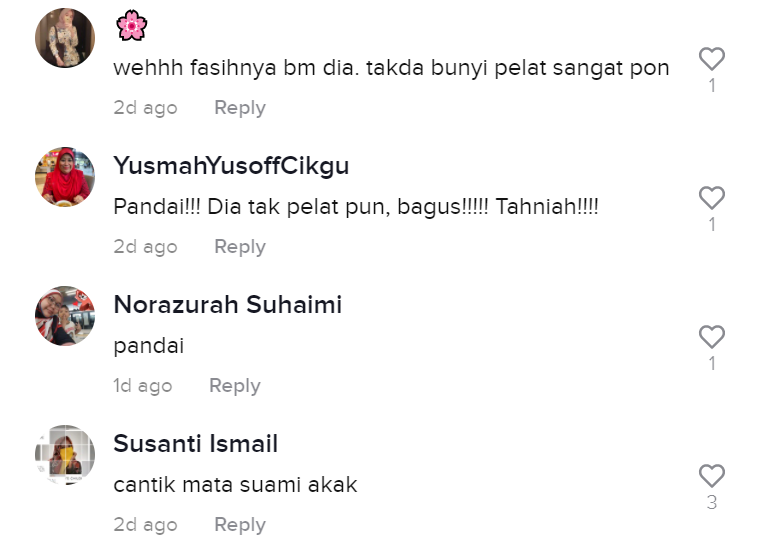This screenshot has width=771, height=537.
Task: Open the cherry blossom user's avatar
Action: point(65,38)
